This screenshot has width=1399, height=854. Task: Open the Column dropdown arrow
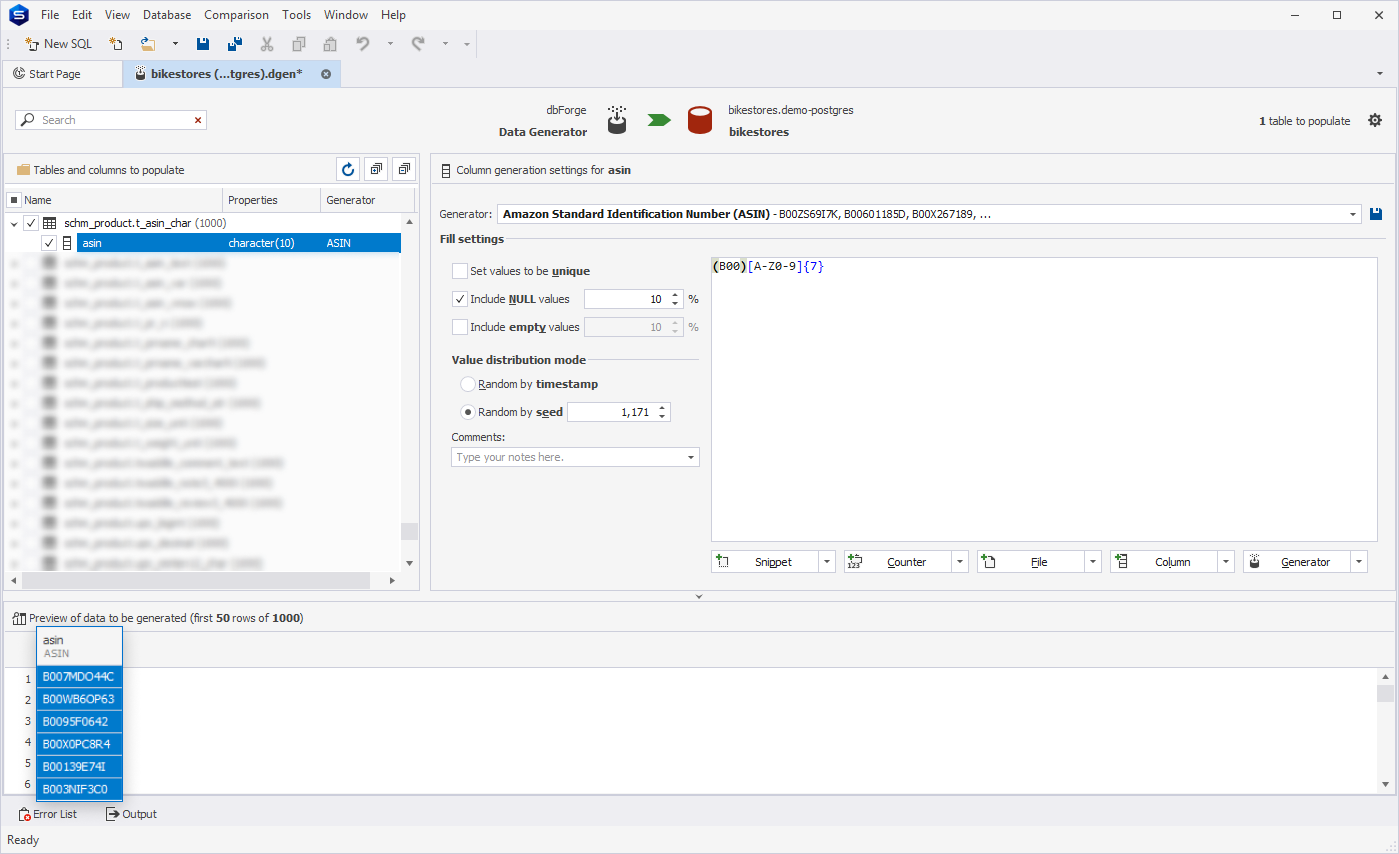point(1226,562)
